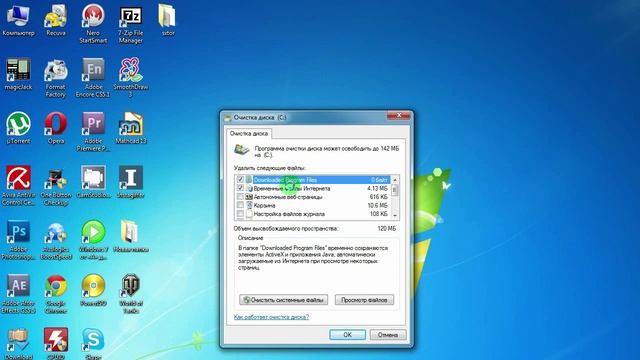This screenshot has height=360, width=640.
Task: Open the Компьютер desktop icon
Action: coord(18,20)
